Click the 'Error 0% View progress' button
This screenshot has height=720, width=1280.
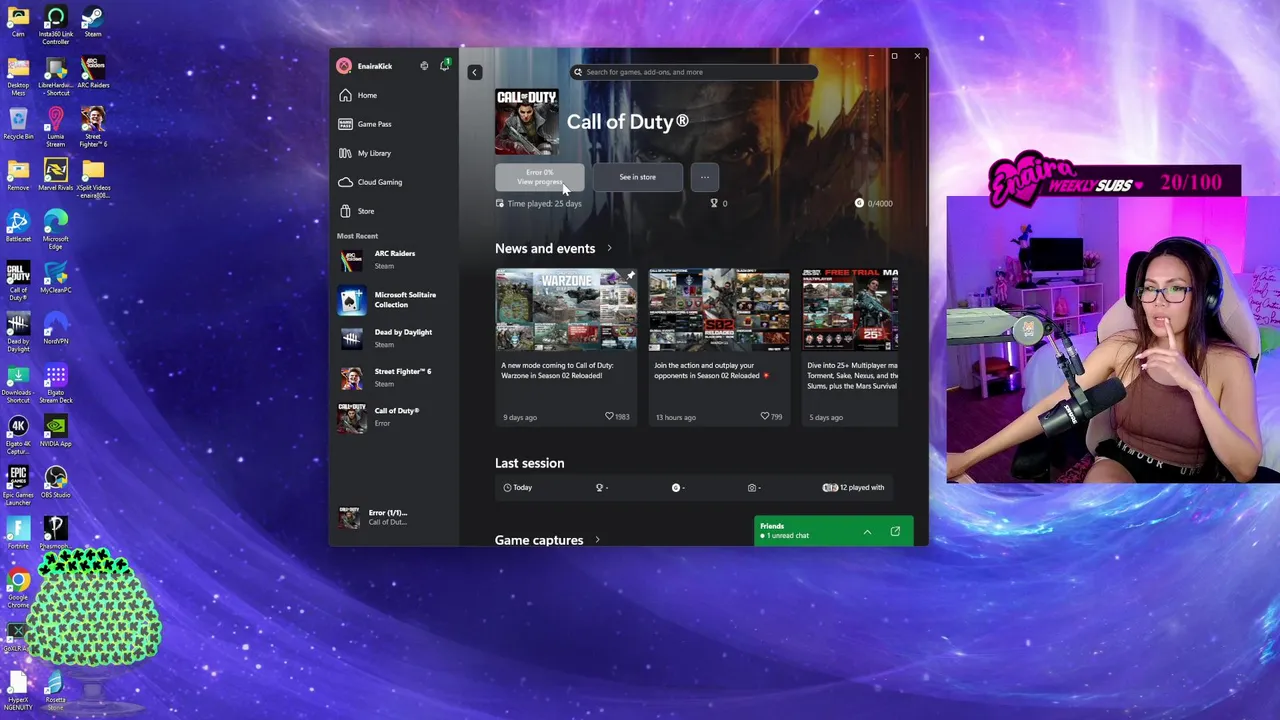click(539, 177)
